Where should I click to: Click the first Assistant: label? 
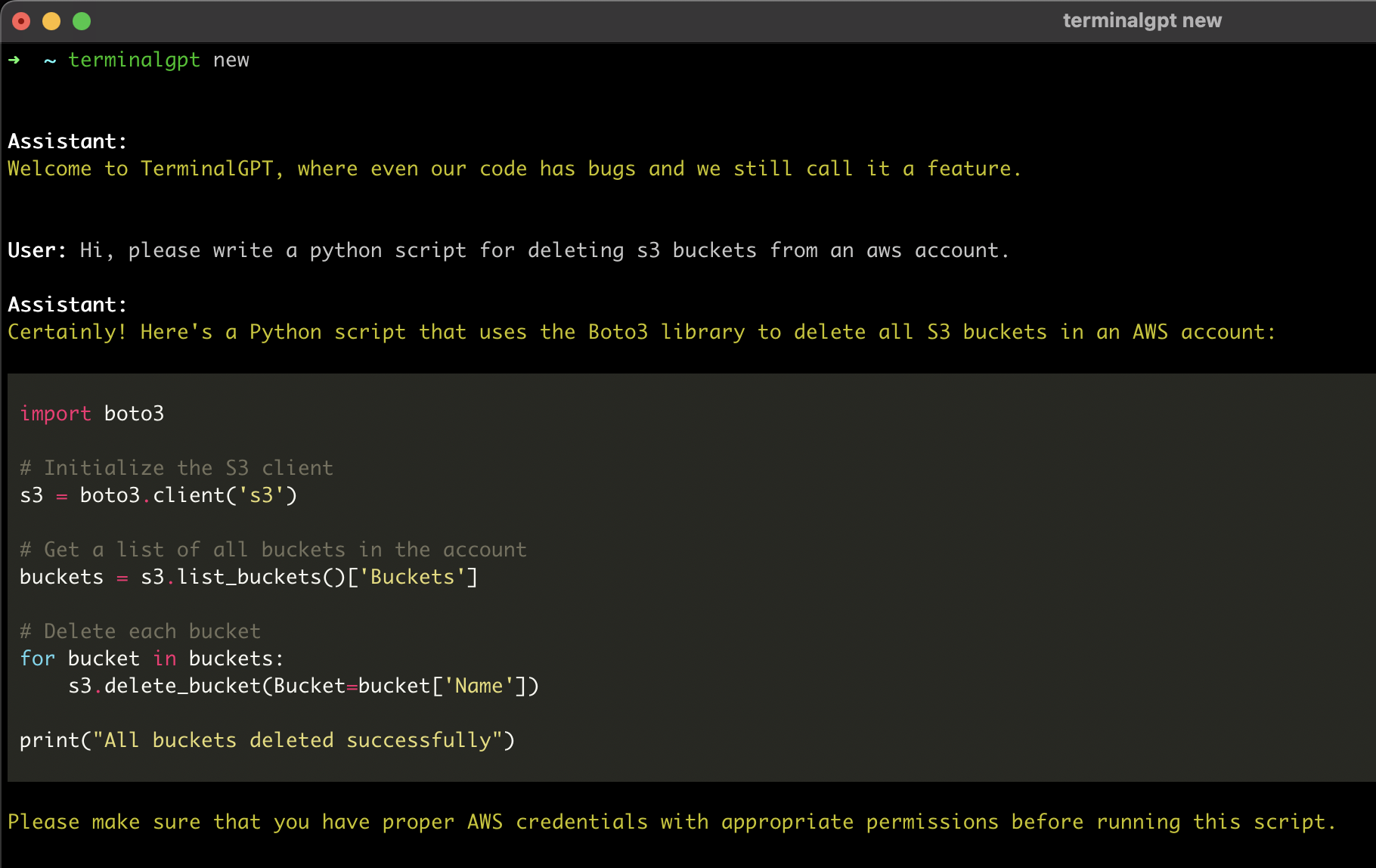pos(67,140)
